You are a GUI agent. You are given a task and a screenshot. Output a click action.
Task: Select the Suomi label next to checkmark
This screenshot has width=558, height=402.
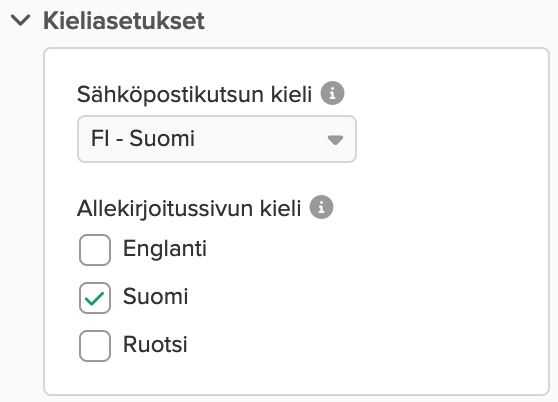point(156,296)
